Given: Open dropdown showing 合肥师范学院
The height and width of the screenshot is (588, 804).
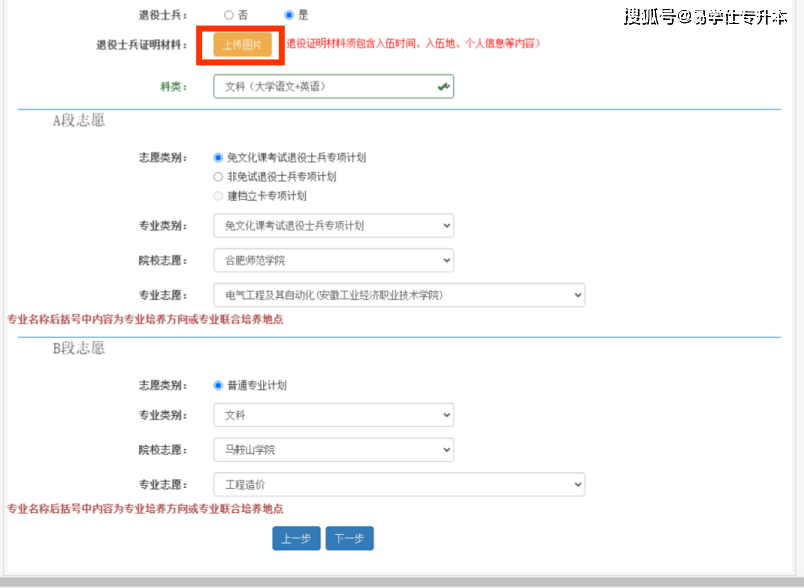Looking at the screenshot, I should pyautogui.click(x=333, y=260).
